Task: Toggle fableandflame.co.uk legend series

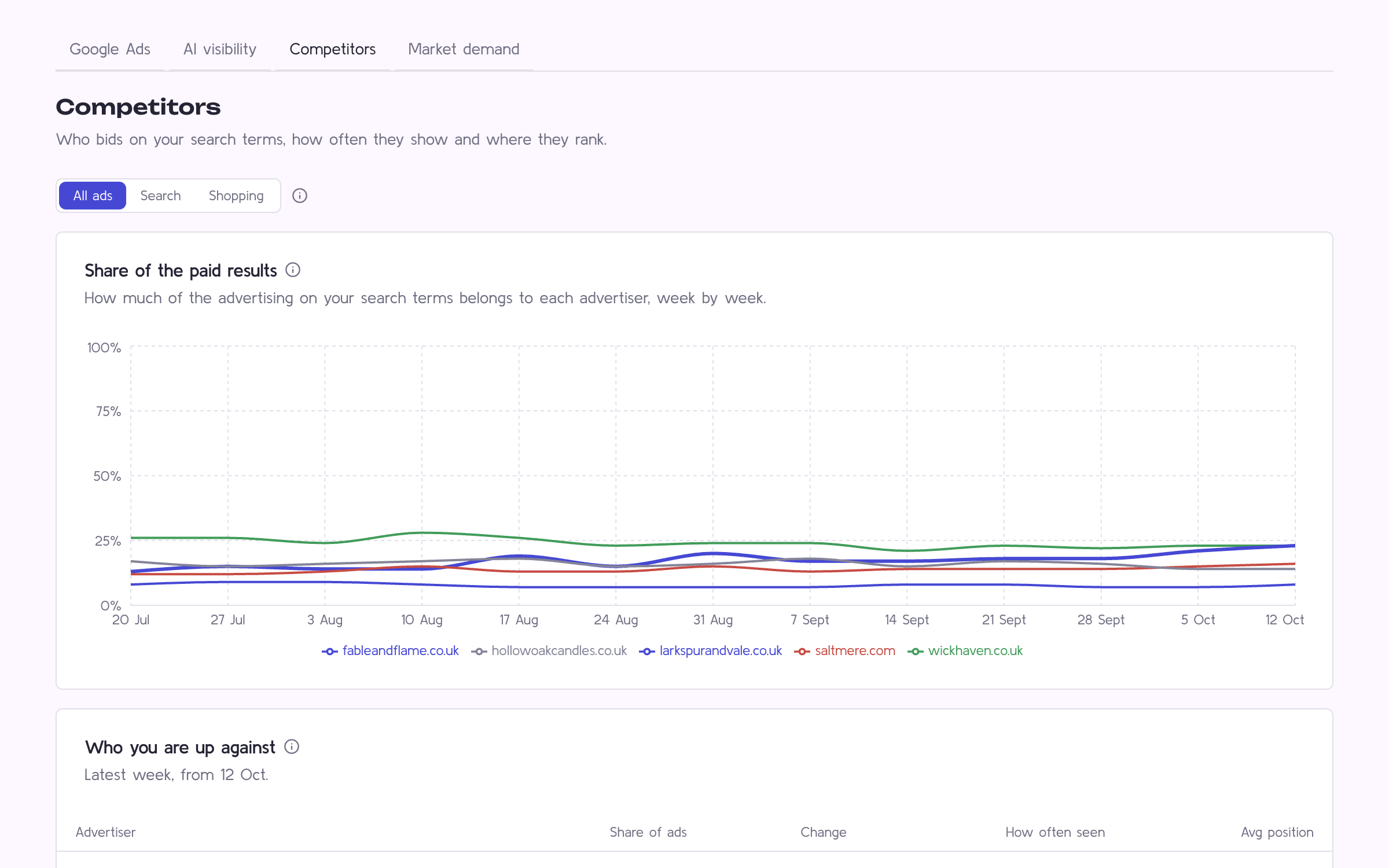Action: point(391,651)
